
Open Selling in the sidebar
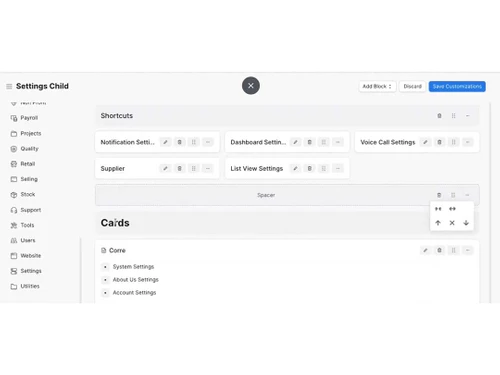tap(25, 179)
